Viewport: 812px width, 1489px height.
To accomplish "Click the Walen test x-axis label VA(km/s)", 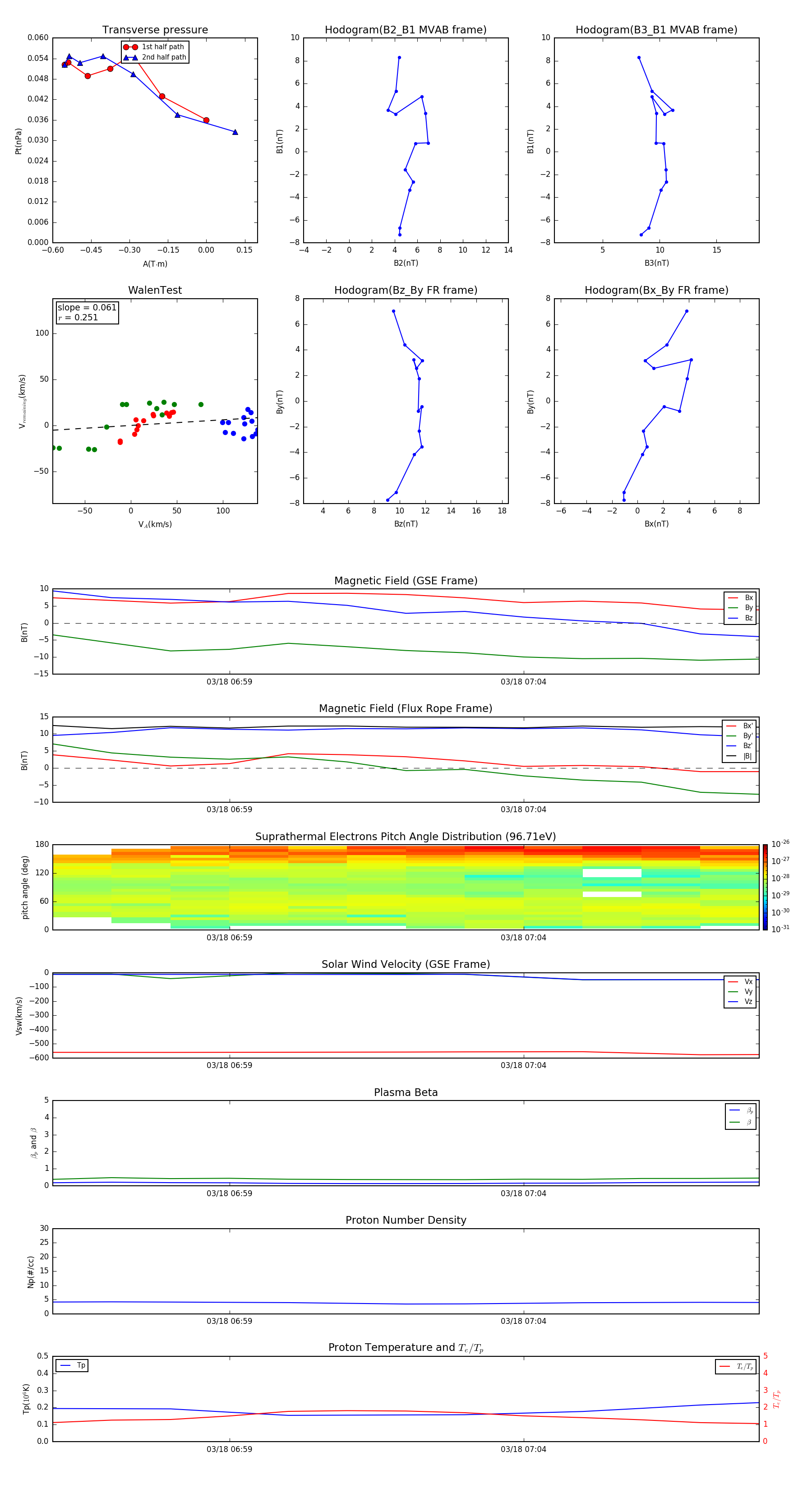I will [155, 524].
